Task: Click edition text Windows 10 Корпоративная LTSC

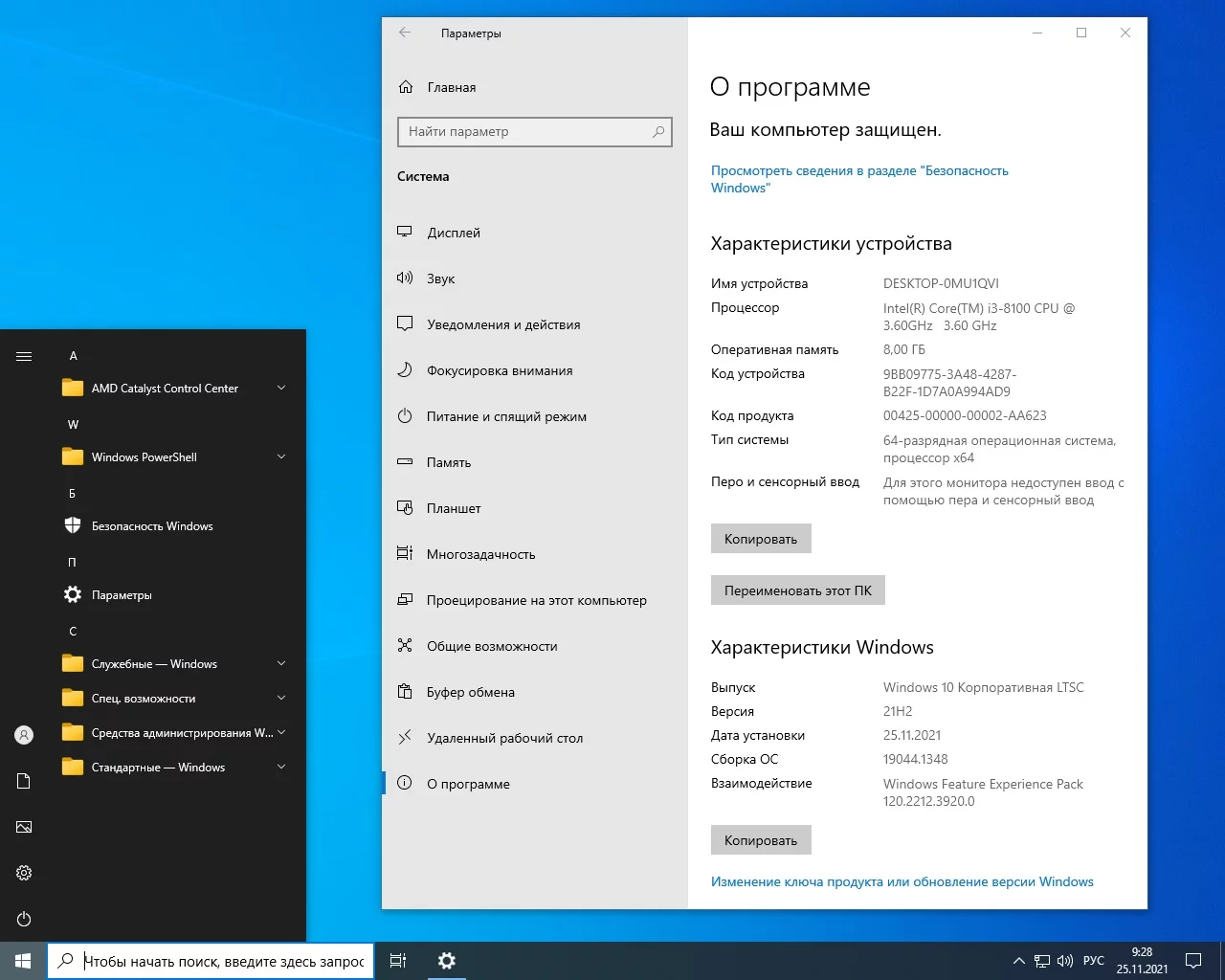Action: [984, 688]
